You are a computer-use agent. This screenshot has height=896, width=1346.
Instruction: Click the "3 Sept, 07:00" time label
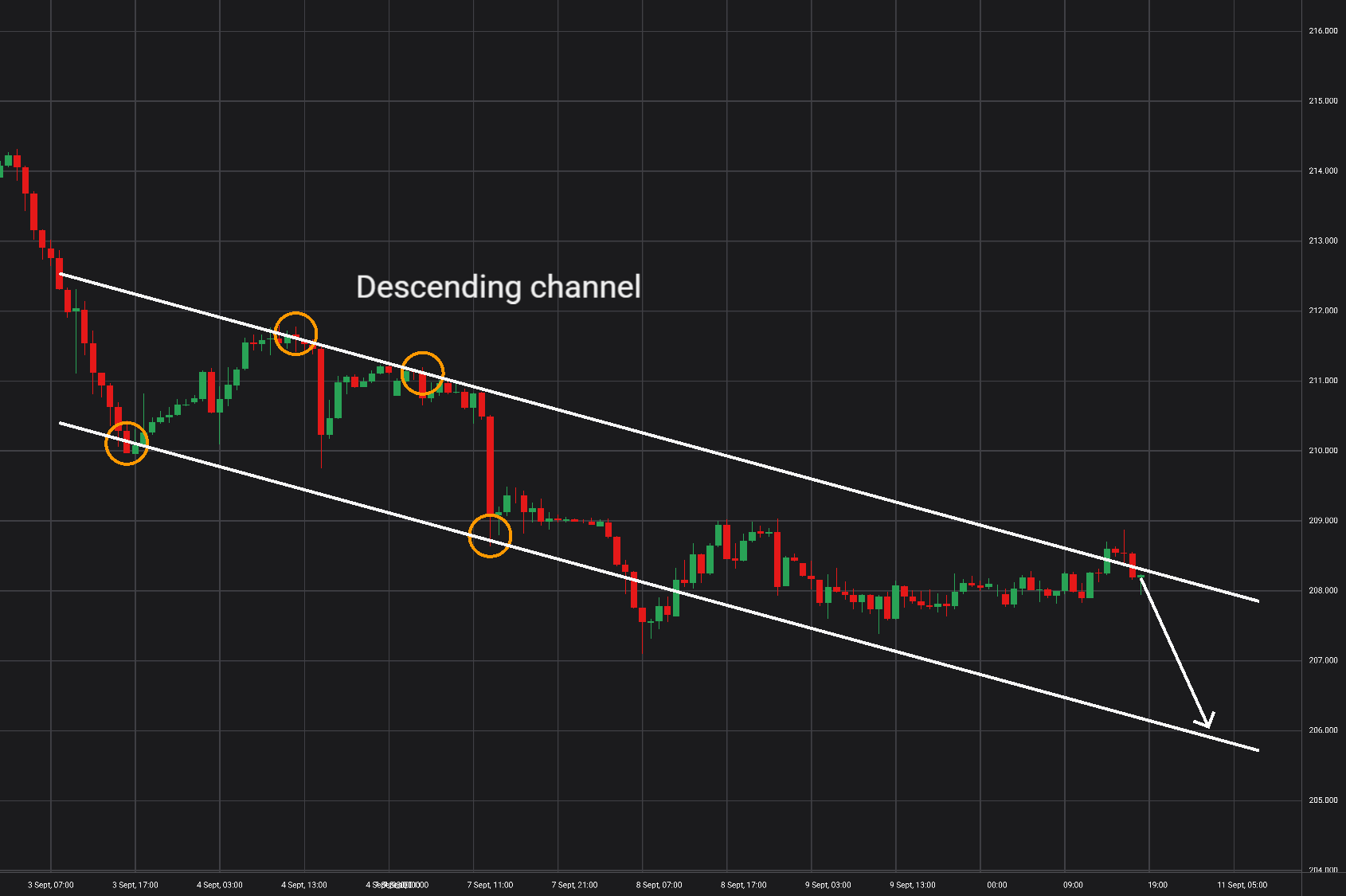[x=51, y=885]
